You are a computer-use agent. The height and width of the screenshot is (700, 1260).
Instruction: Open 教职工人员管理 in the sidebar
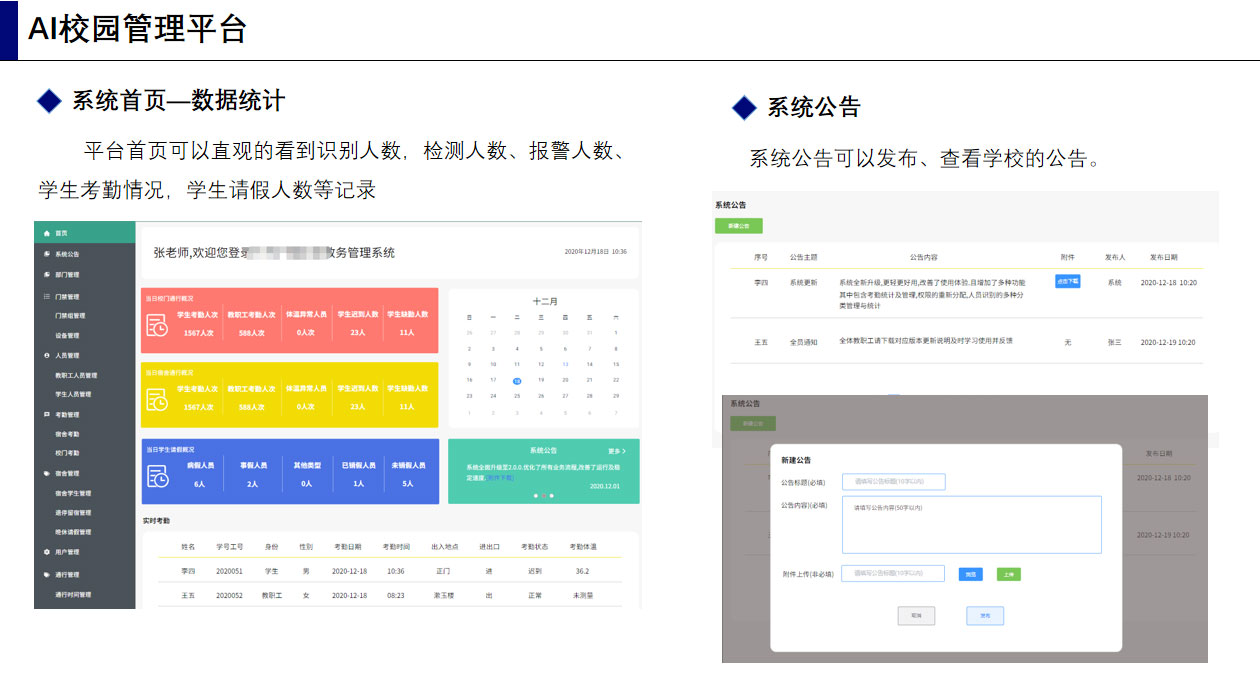(76, 375)
